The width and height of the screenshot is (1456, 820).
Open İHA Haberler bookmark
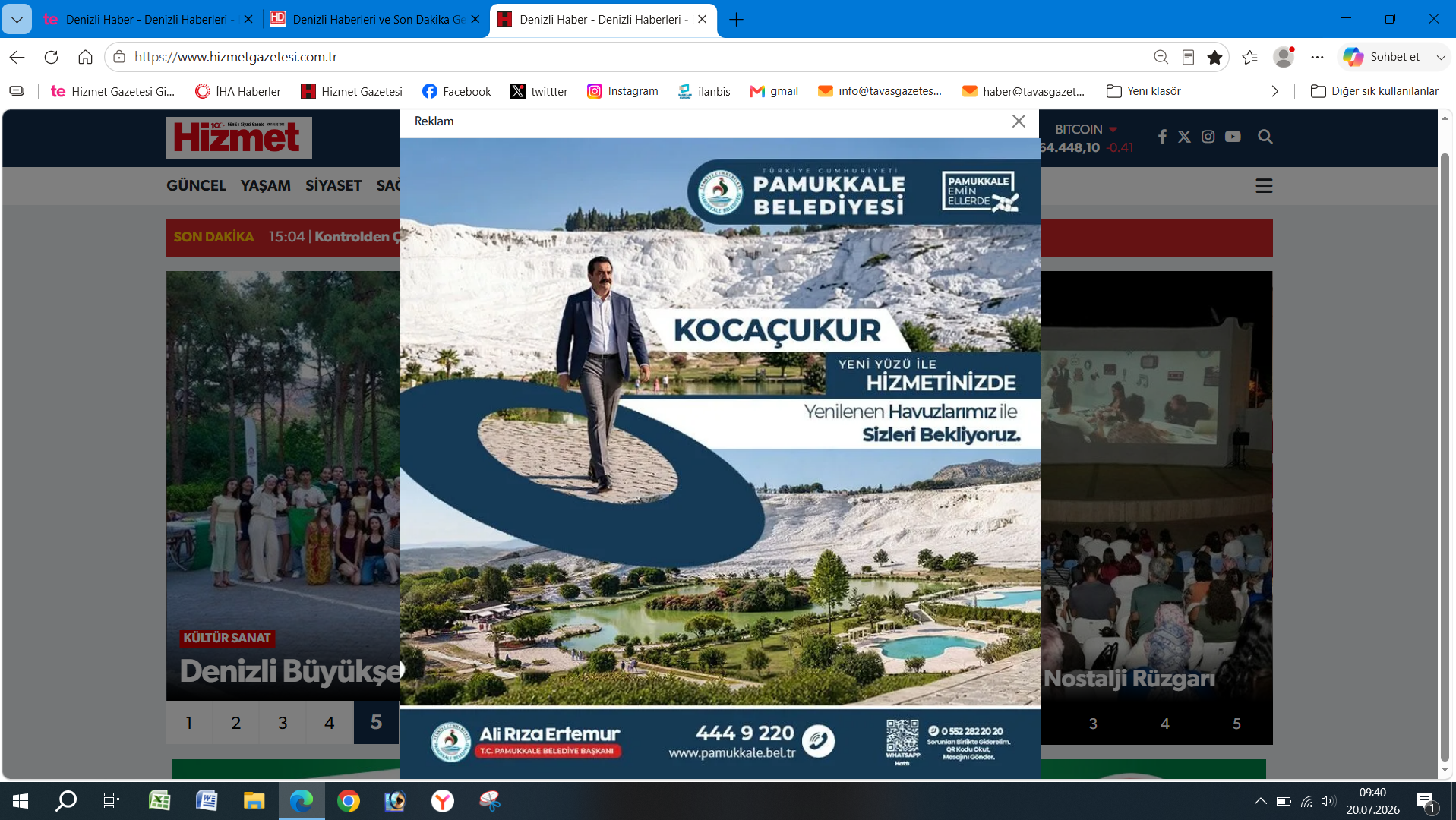coord(238,91)
